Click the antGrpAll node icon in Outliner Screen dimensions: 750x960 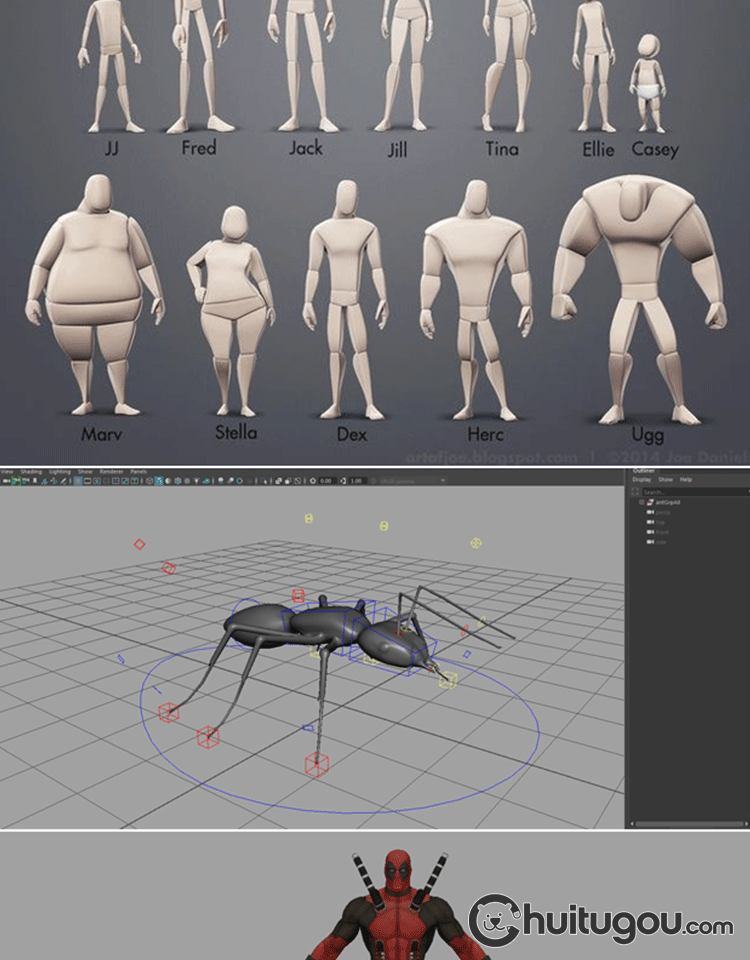tap(650, 502)
